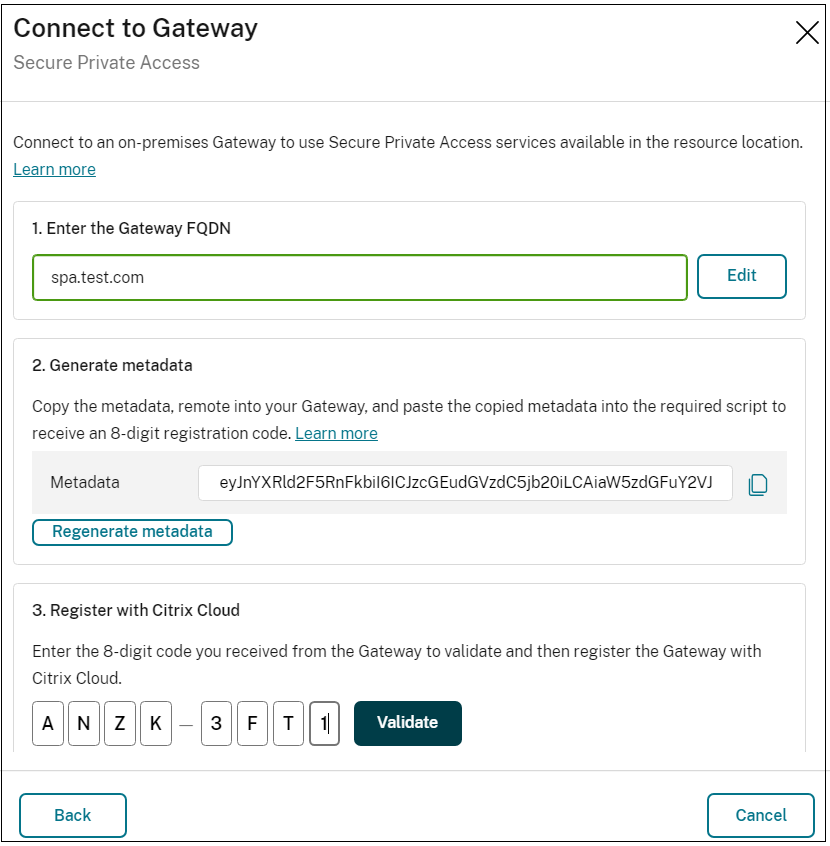Click the code box containing T
The image size is (830, 846).
(x=287, y=723)
